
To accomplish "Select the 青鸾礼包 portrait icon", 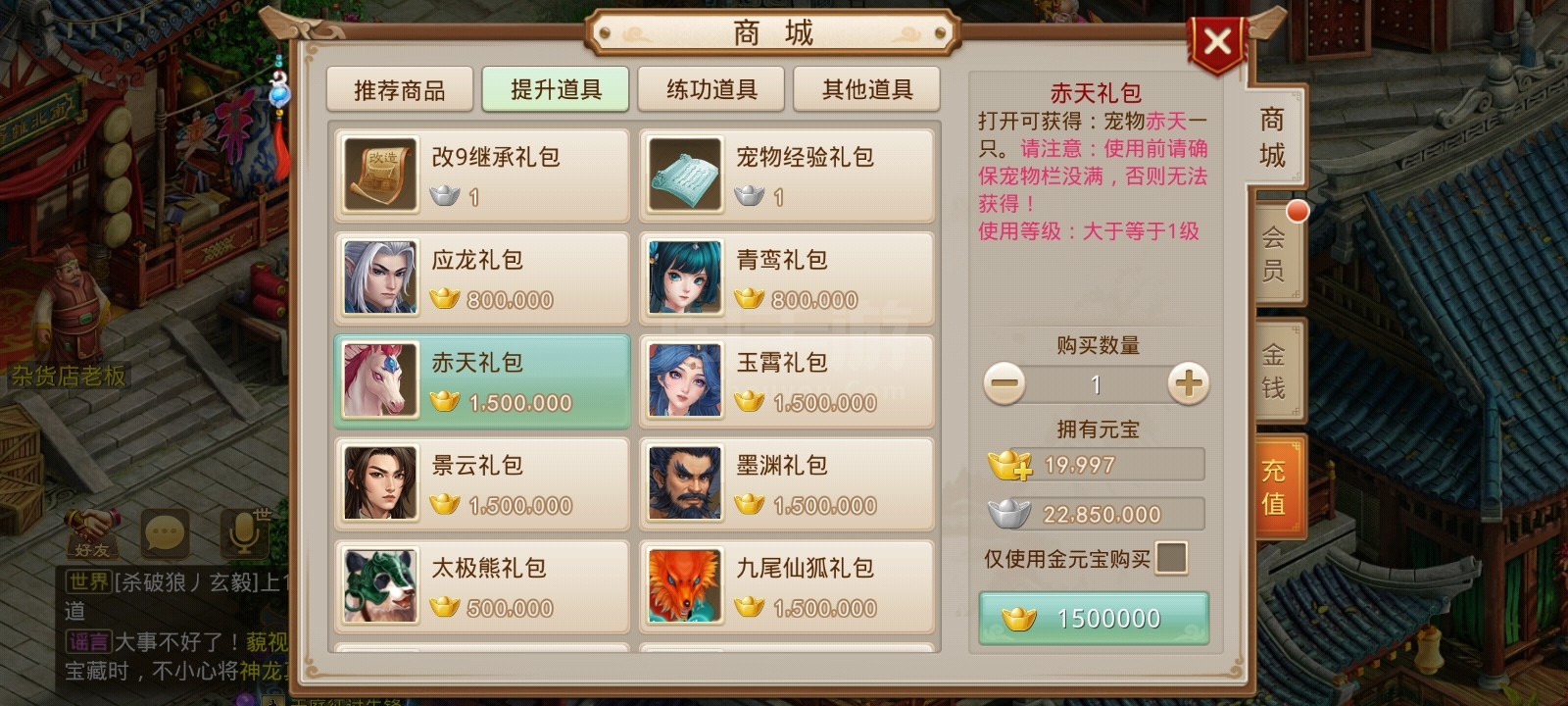I will 685,278.
